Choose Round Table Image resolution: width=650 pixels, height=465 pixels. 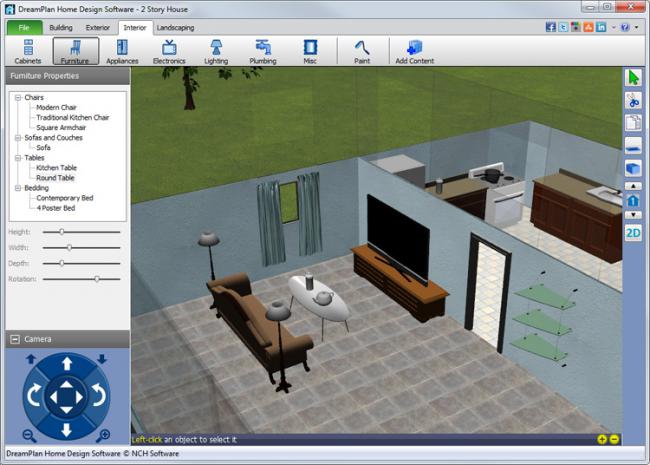point(55,178)
